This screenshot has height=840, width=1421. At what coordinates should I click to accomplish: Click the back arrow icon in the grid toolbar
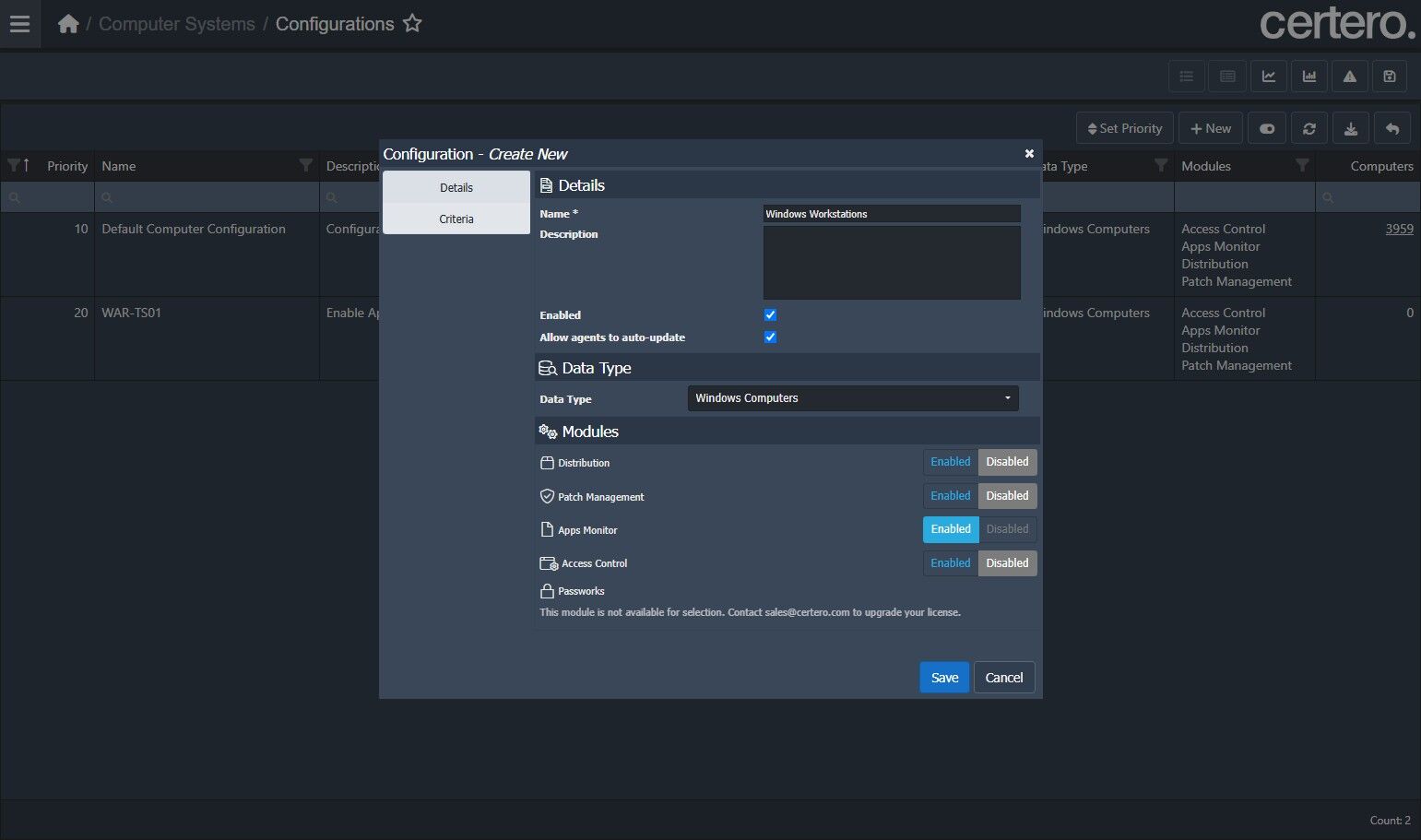pos(1392,129)
